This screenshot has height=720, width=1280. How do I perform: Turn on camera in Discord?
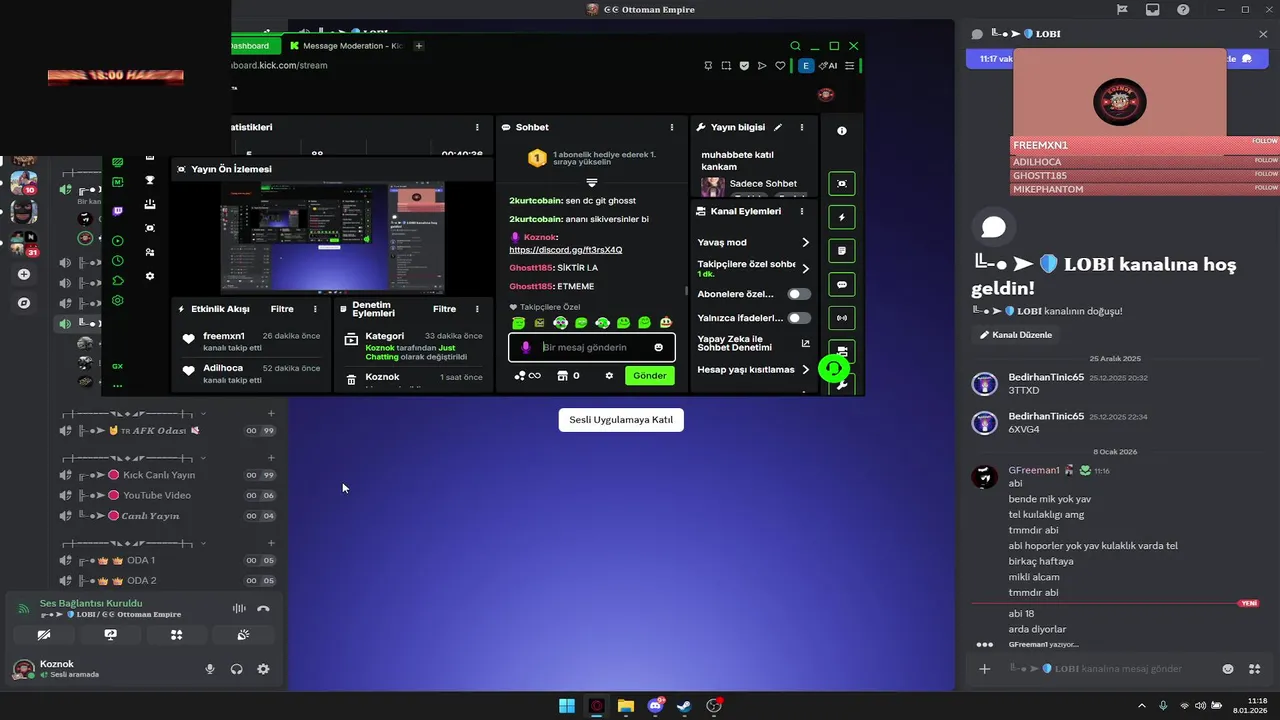pyautogui.click(x=44, y=635)
